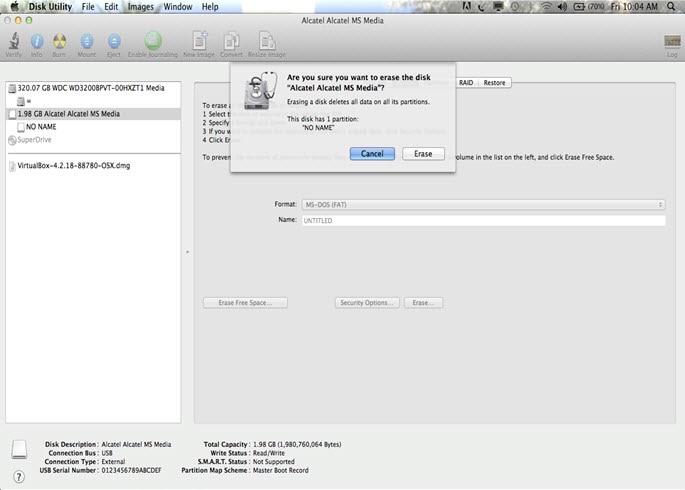
Task: Click the Master Boot Record value
Action: 280,471
